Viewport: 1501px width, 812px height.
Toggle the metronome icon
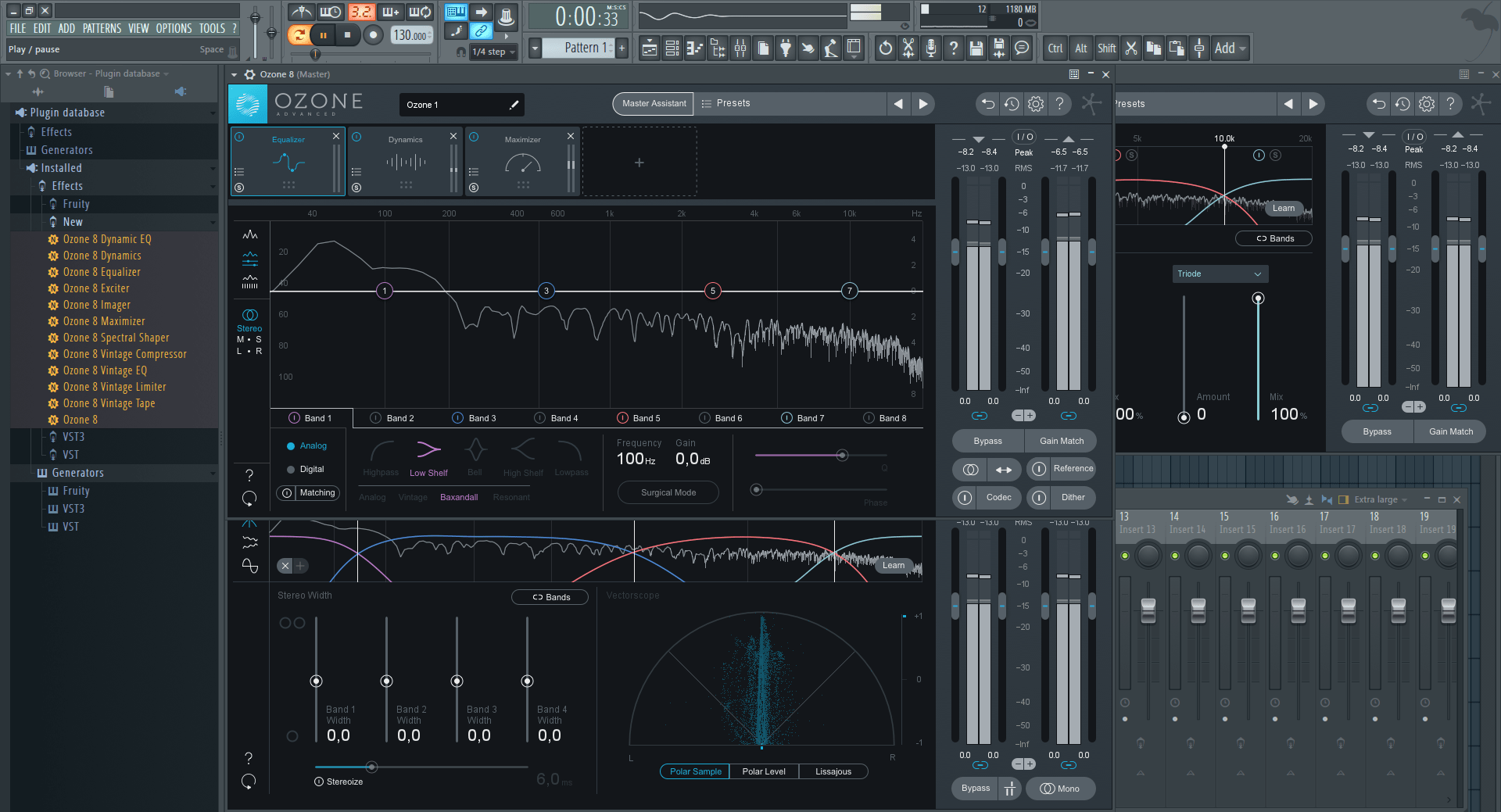tap(302, 12)
